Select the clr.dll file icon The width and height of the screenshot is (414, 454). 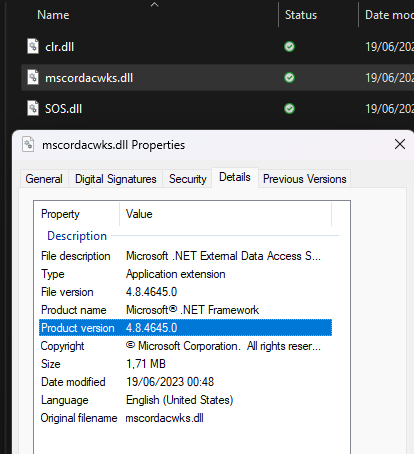click(33, 46)
